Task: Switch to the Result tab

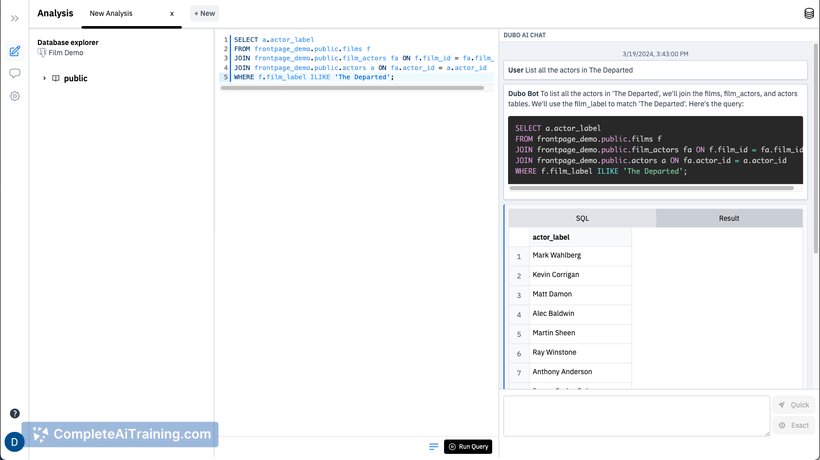Action: 729,218
